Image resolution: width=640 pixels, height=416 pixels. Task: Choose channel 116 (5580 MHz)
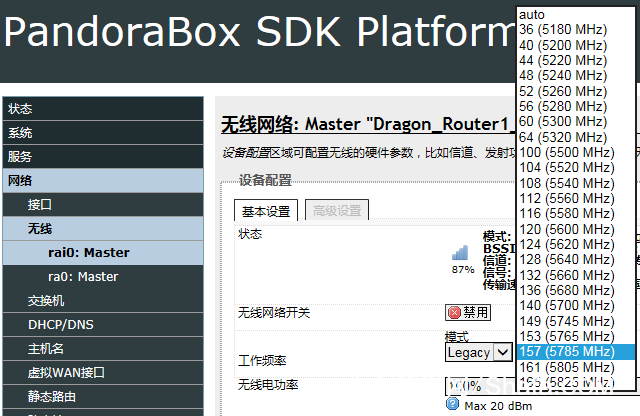[576, 214]
